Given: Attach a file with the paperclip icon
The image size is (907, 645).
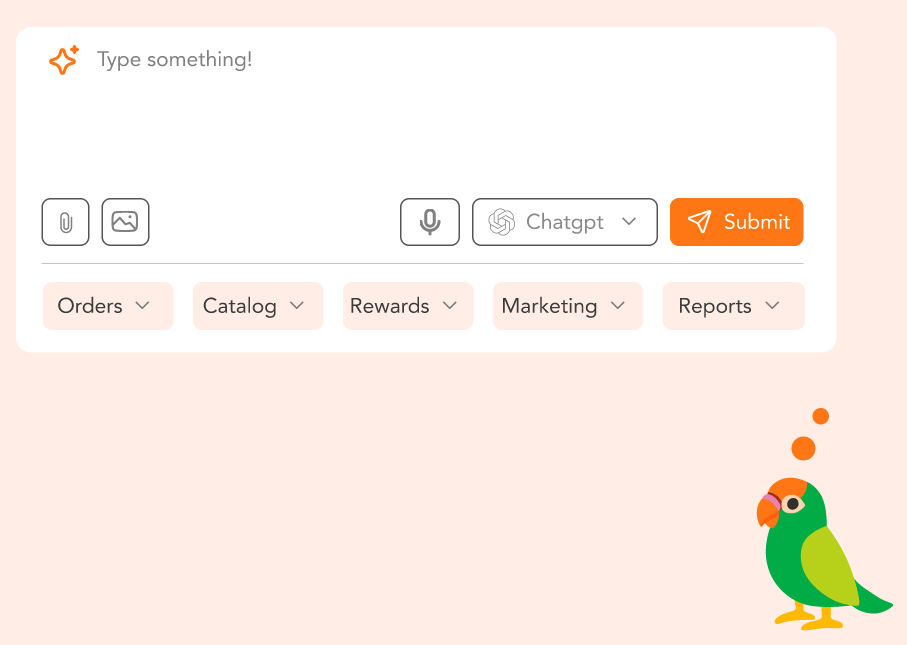Looking at the screenshot, I should tap(66, 222).
